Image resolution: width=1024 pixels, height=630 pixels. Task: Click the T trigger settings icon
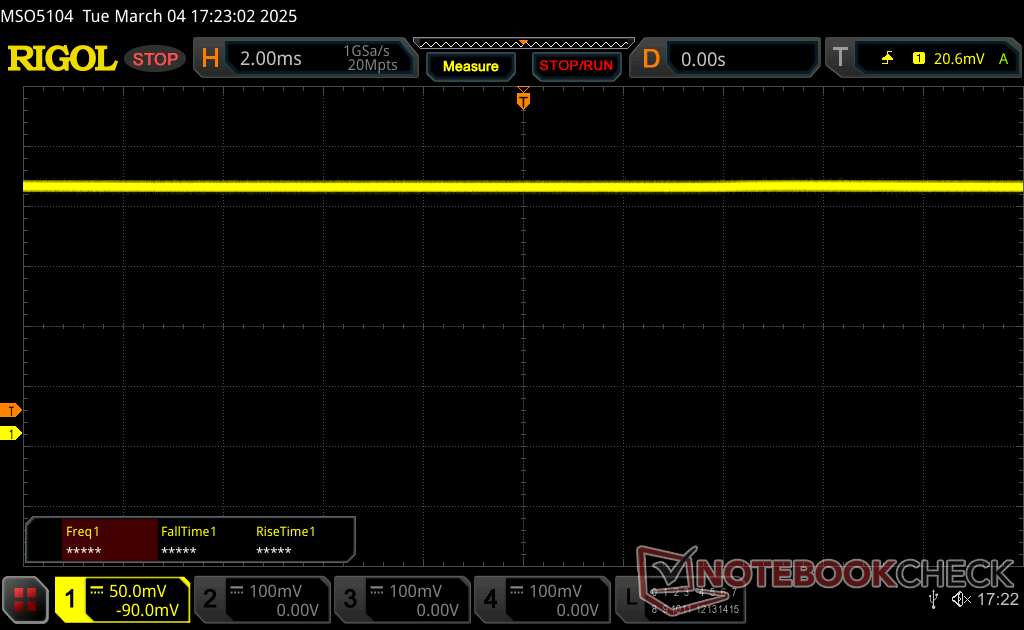click(x=840, y=59)
